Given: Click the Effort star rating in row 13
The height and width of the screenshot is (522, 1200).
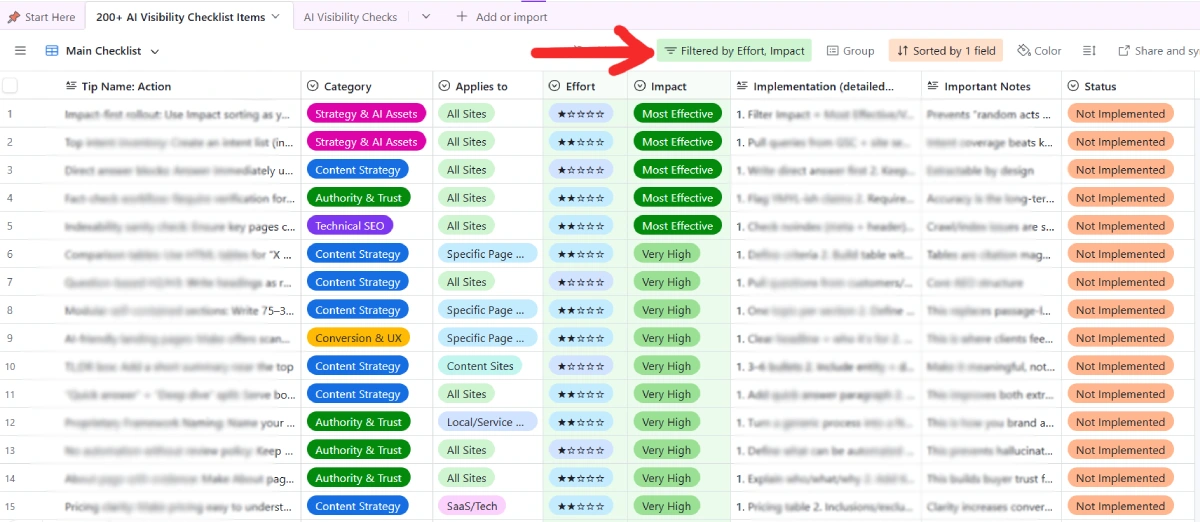Looking at the screenshot, I should coord(581,450).
